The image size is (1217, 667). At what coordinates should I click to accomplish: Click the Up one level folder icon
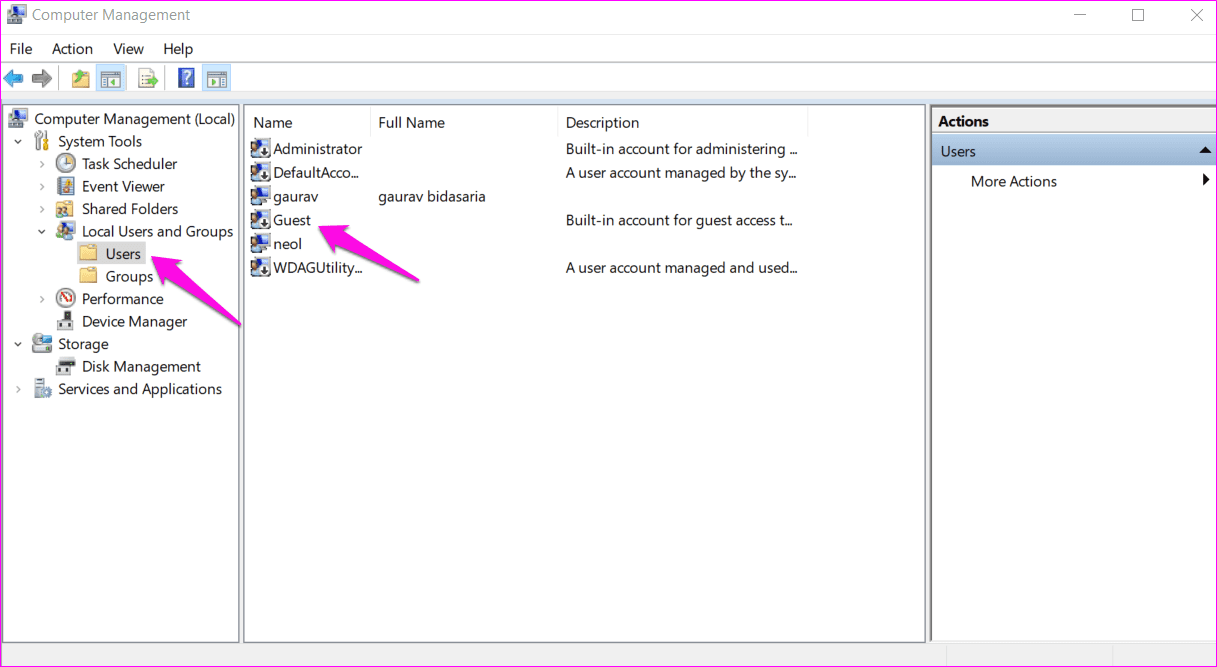[x=79, y=78]
